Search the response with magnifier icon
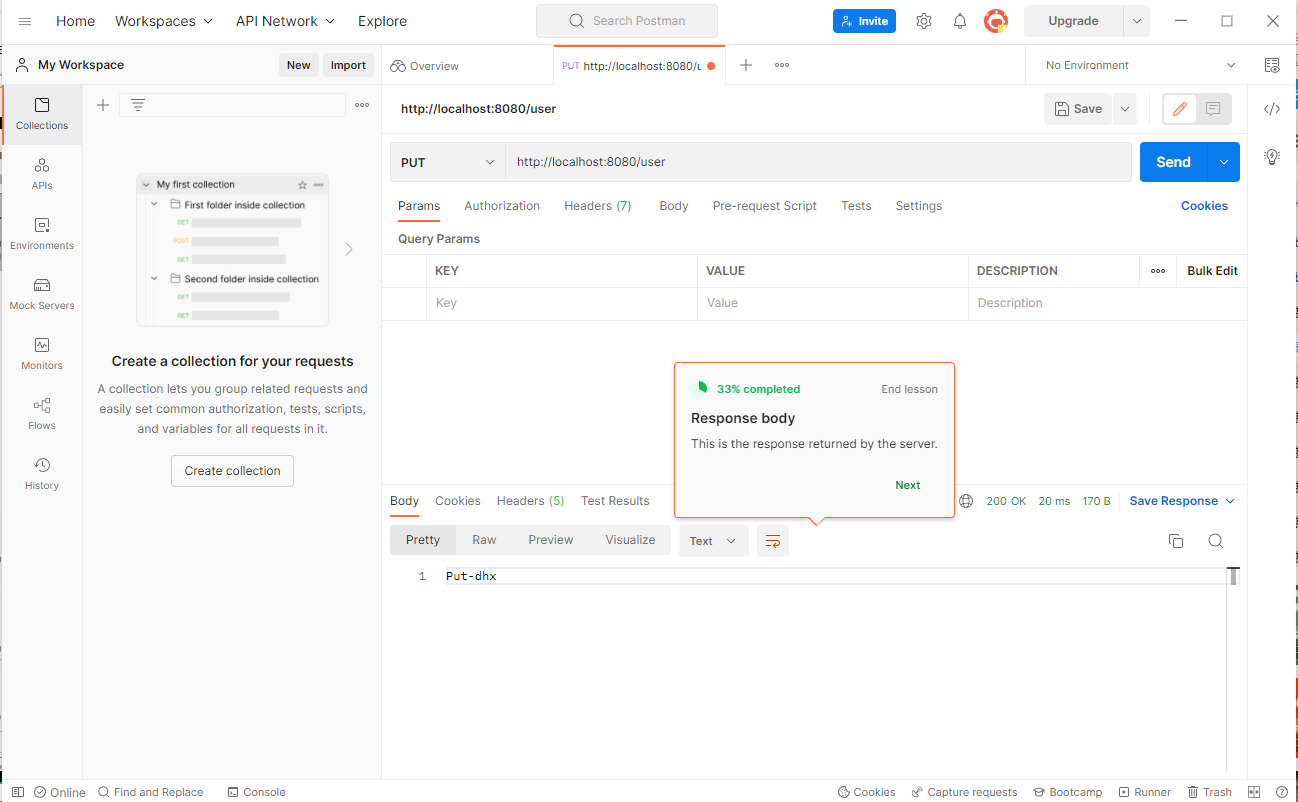1298x802 pixels. pyautogui.click(x=1216, y=541)
